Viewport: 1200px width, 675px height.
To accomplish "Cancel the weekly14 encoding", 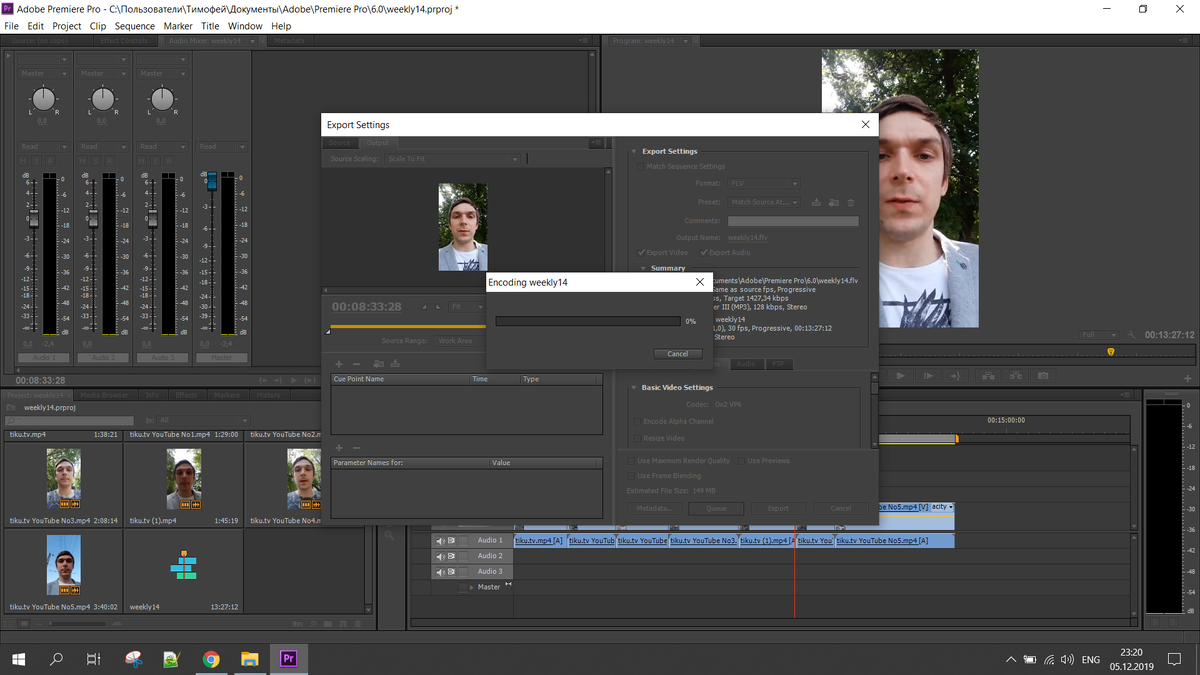I will (678, 354).
